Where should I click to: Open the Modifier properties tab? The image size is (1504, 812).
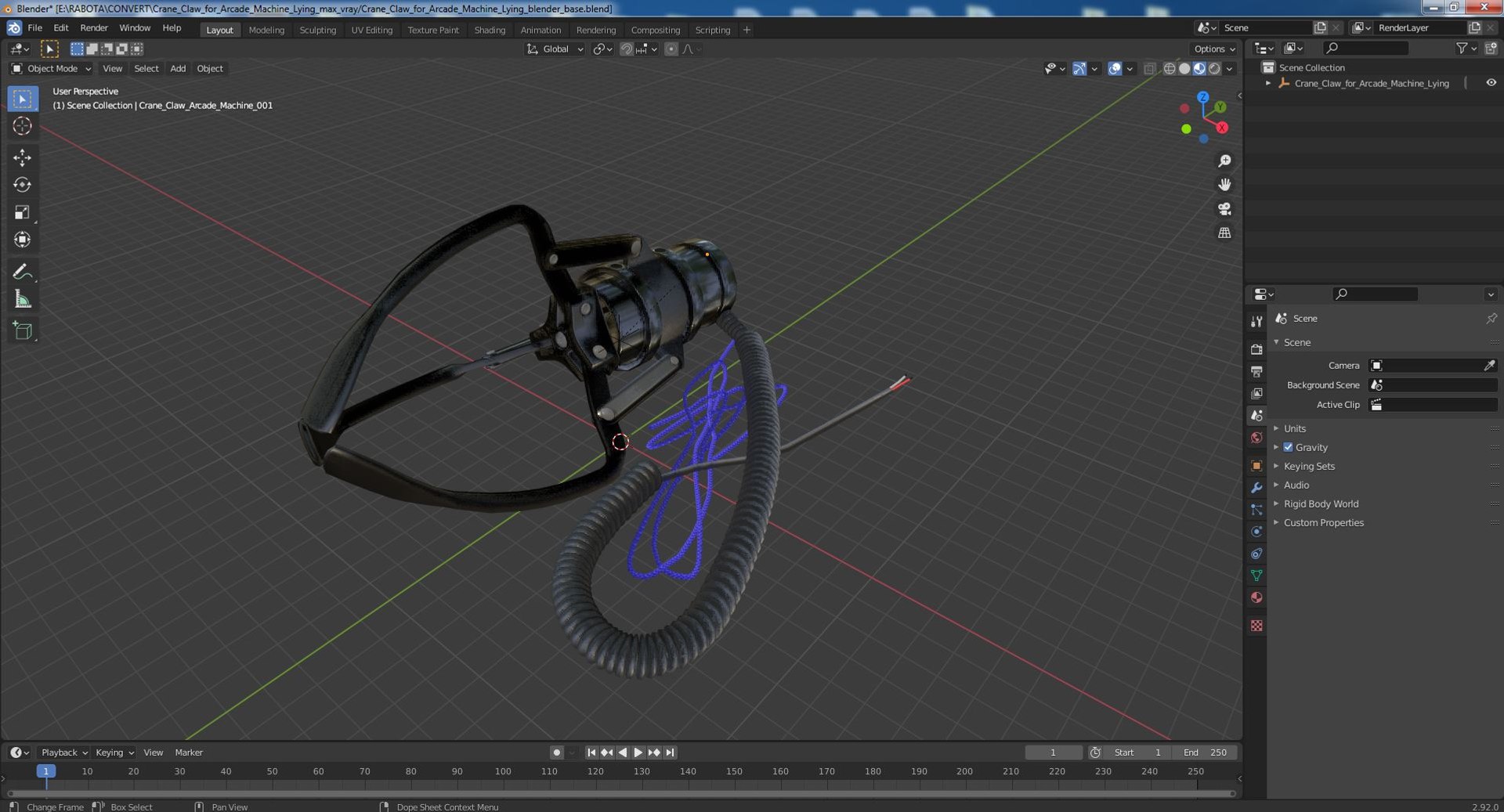click(x=1256, y=487)
